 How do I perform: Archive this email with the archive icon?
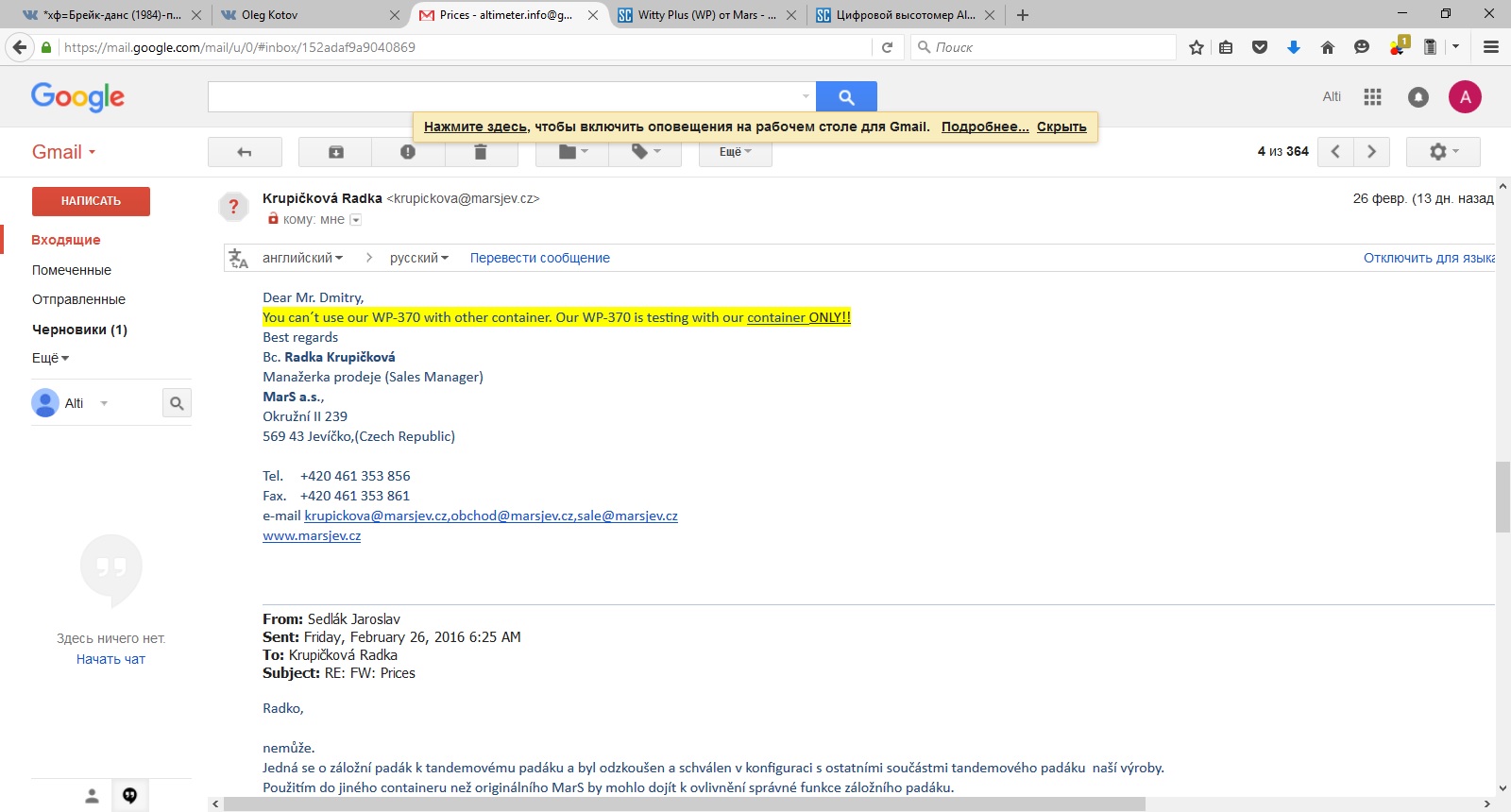(335, 152)
